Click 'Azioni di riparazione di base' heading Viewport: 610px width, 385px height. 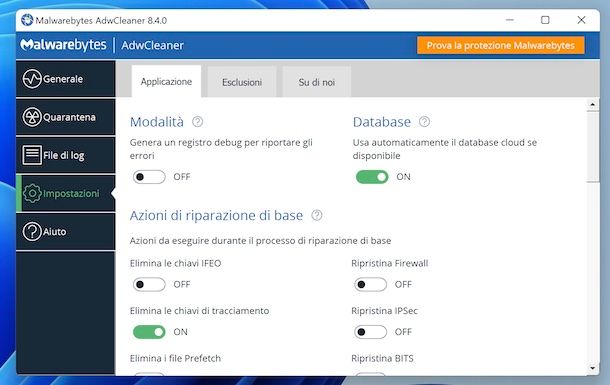pos(216,215)
